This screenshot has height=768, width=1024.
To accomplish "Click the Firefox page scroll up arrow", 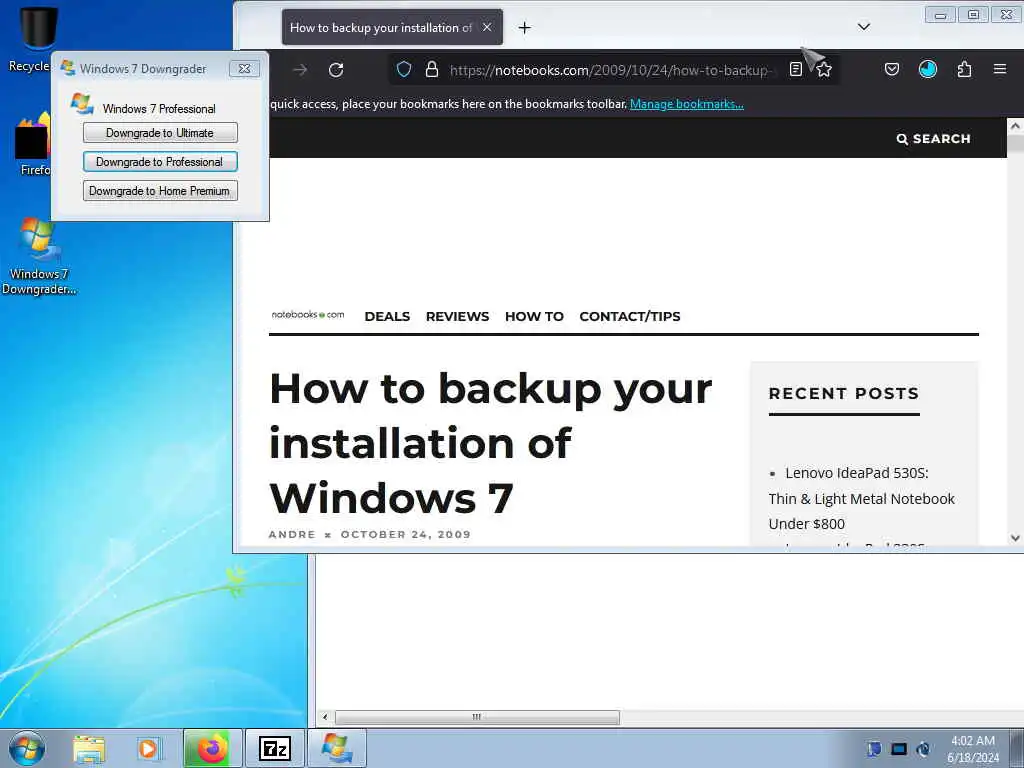I will [1015, 126].
